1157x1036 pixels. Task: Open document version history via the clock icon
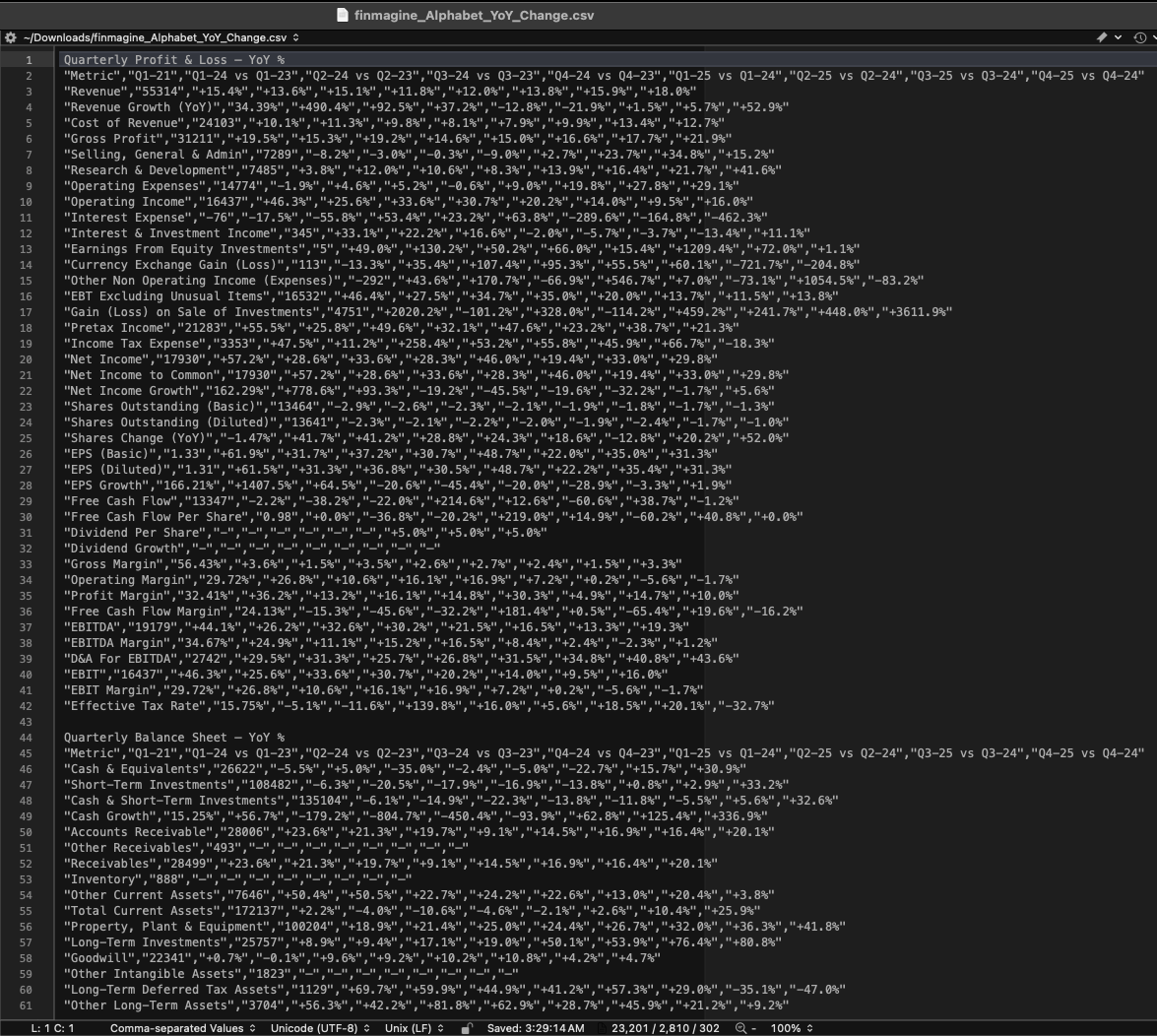click(1140, 36)
